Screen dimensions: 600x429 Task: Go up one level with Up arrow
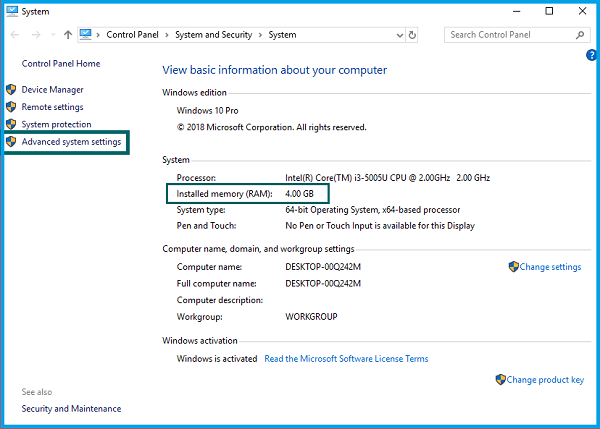coord(67,35)
